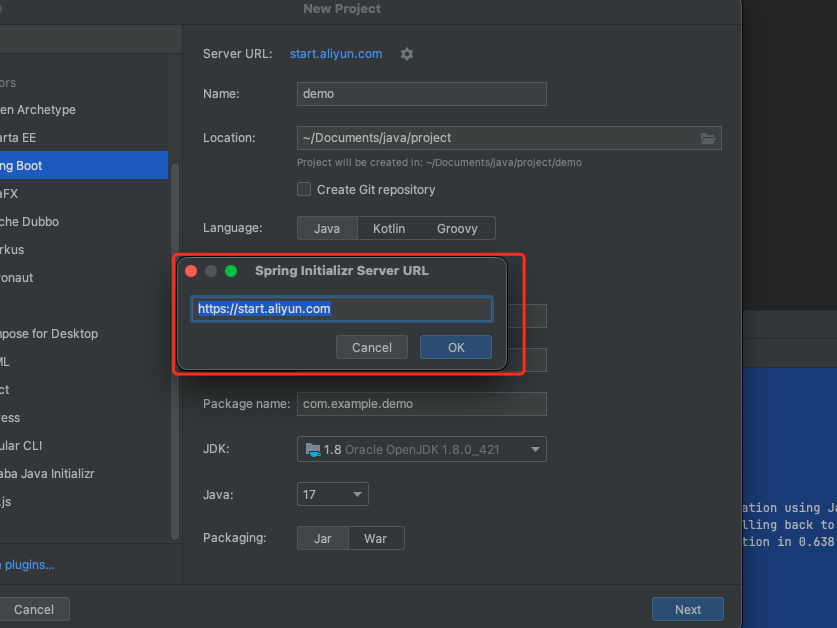Select Micronaut generator
This screenshot has width=837, height=628.
[x=84, y=278]
